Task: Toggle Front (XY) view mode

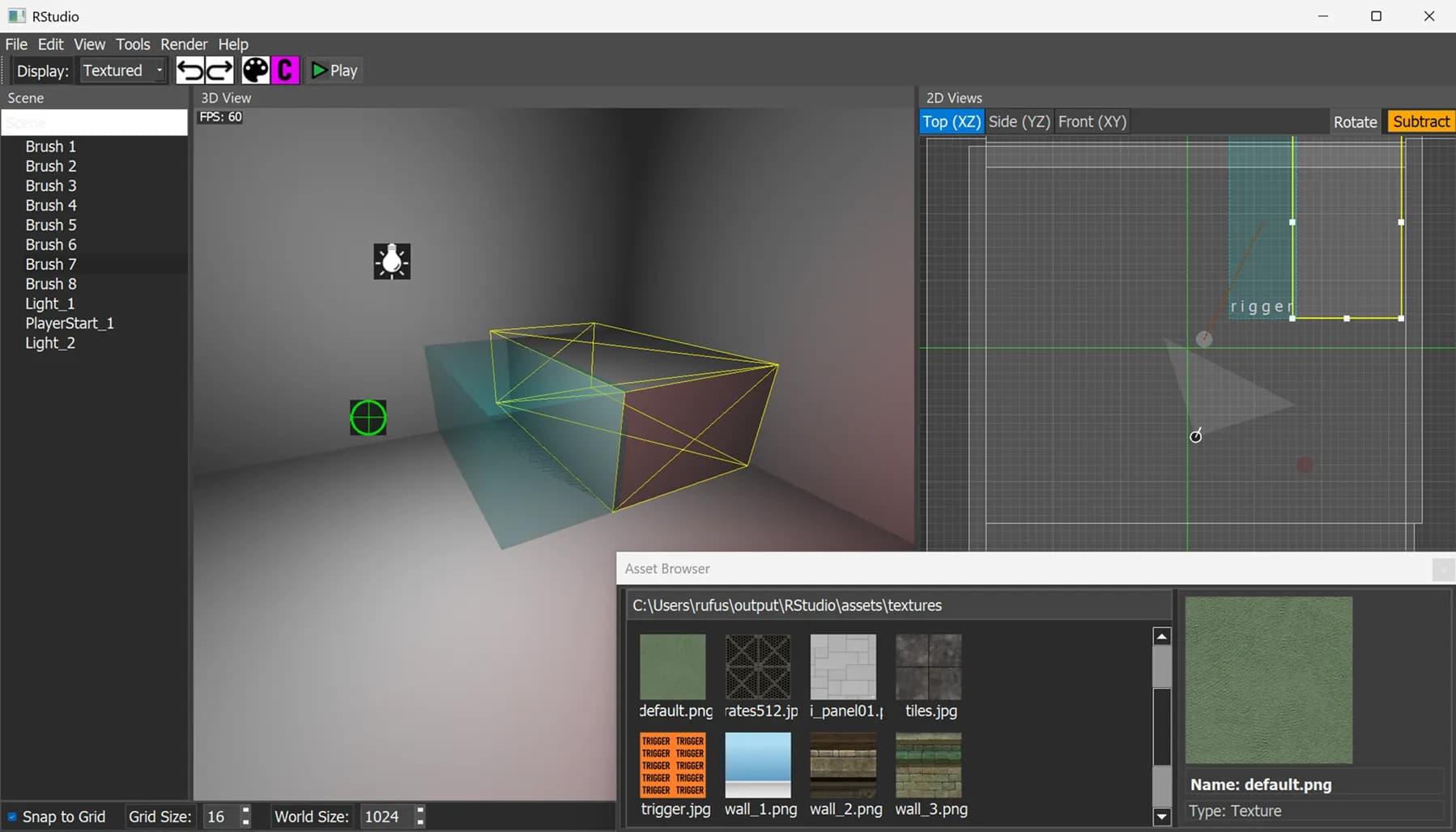Action: coord(1092,121)
